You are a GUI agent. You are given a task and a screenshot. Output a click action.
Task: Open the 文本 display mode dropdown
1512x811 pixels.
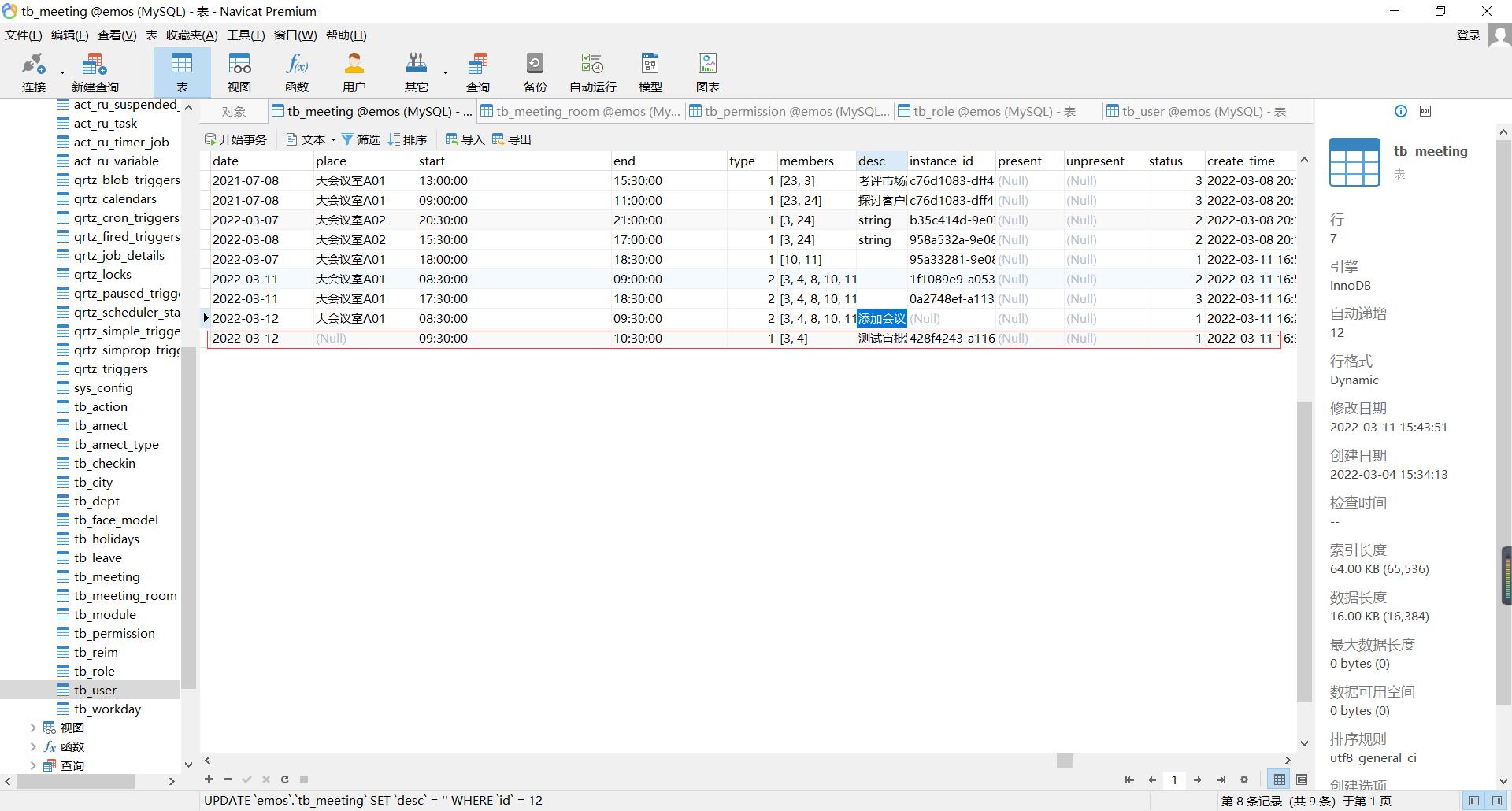[311, 139]
